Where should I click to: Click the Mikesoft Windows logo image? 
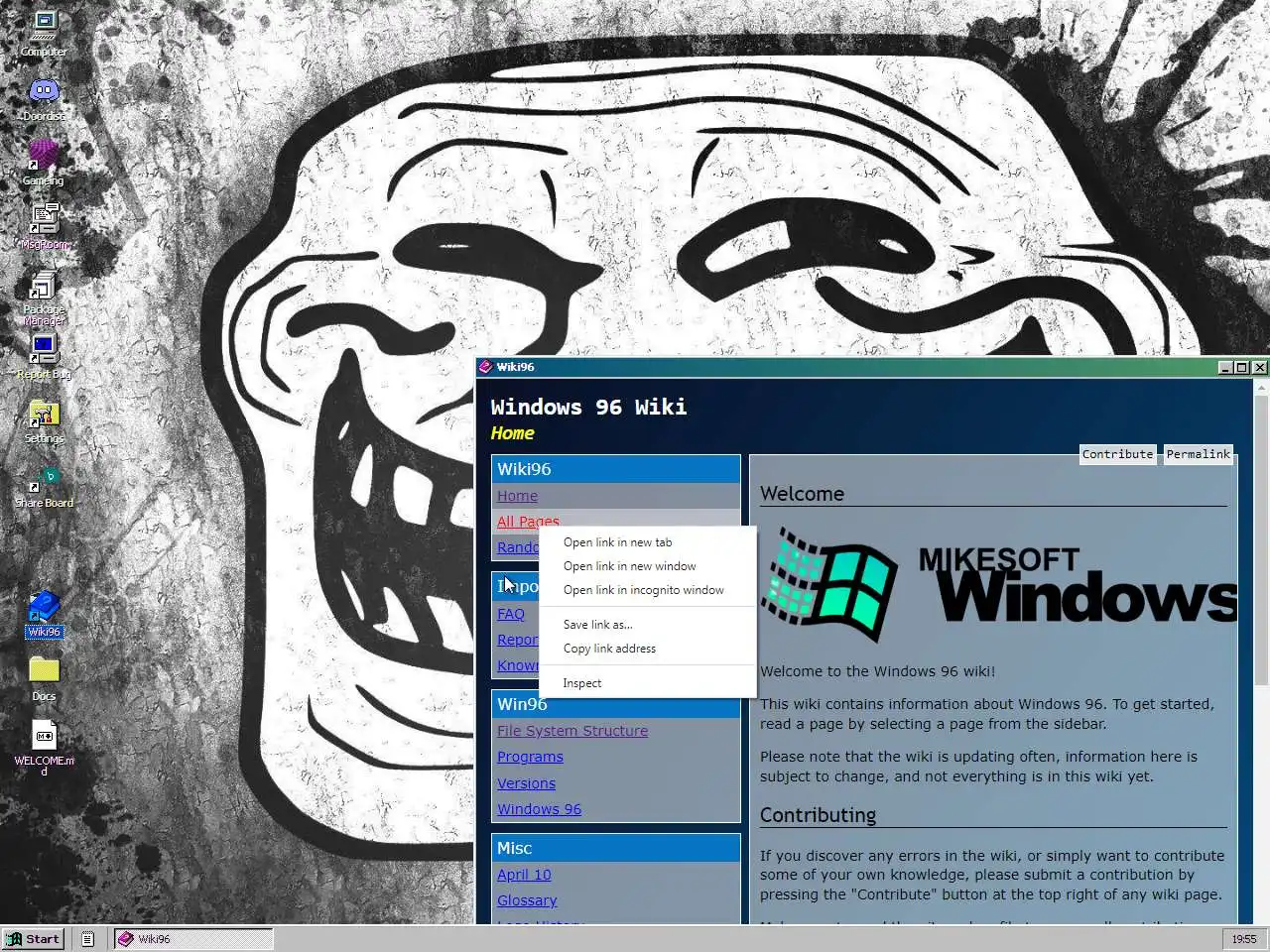tap(998, 586)
